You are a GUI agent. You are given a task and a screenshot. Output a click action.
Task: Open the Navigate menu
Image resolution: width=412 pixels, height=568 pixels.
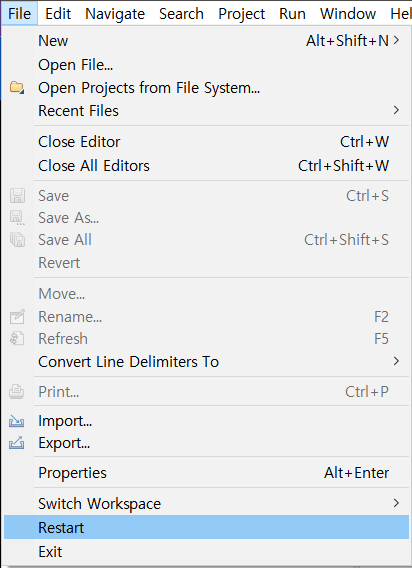pyautogui.click(x=115, y=14)
